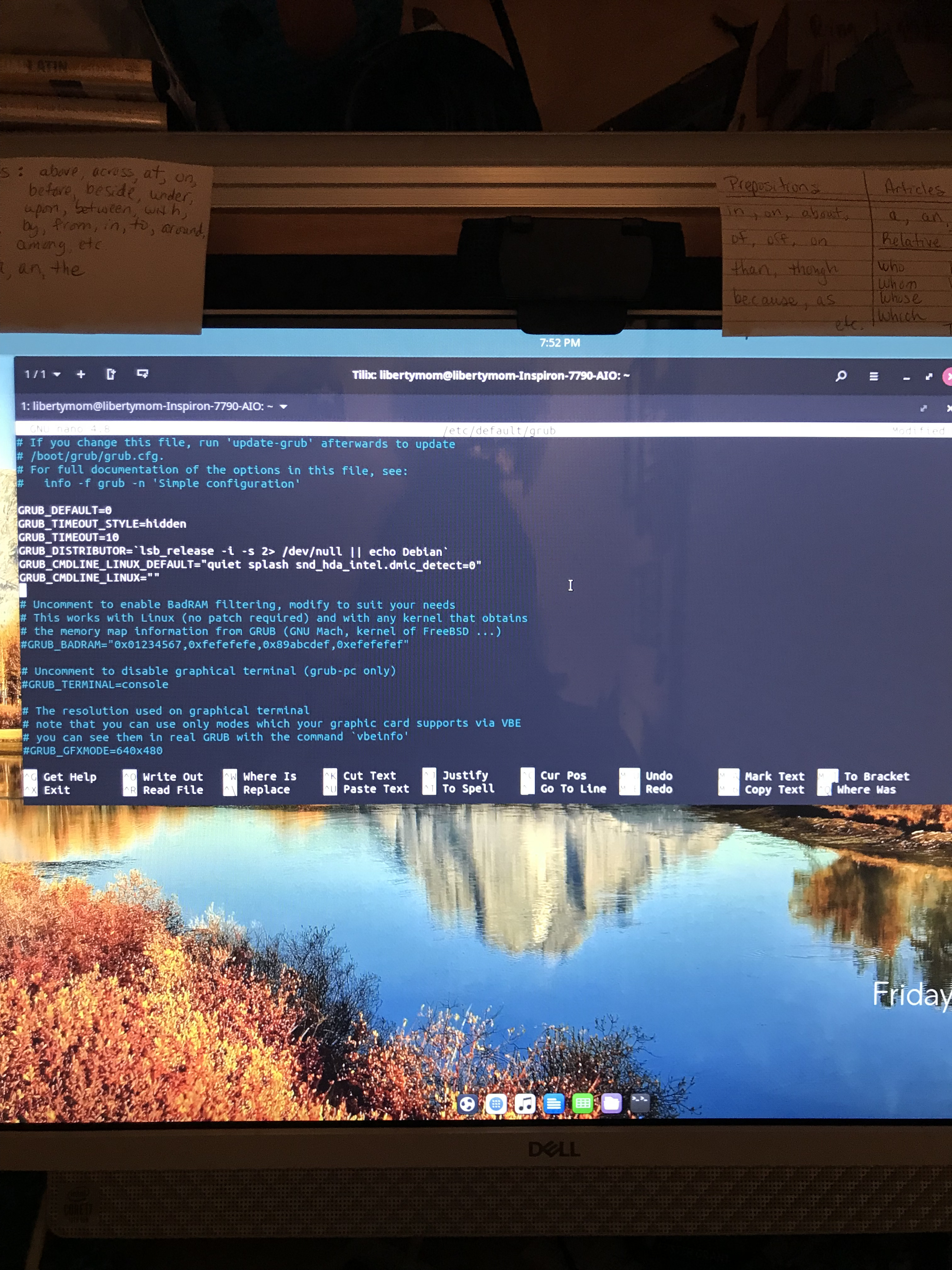Open spreadsheet app in dock

(x=582, y=1103)
